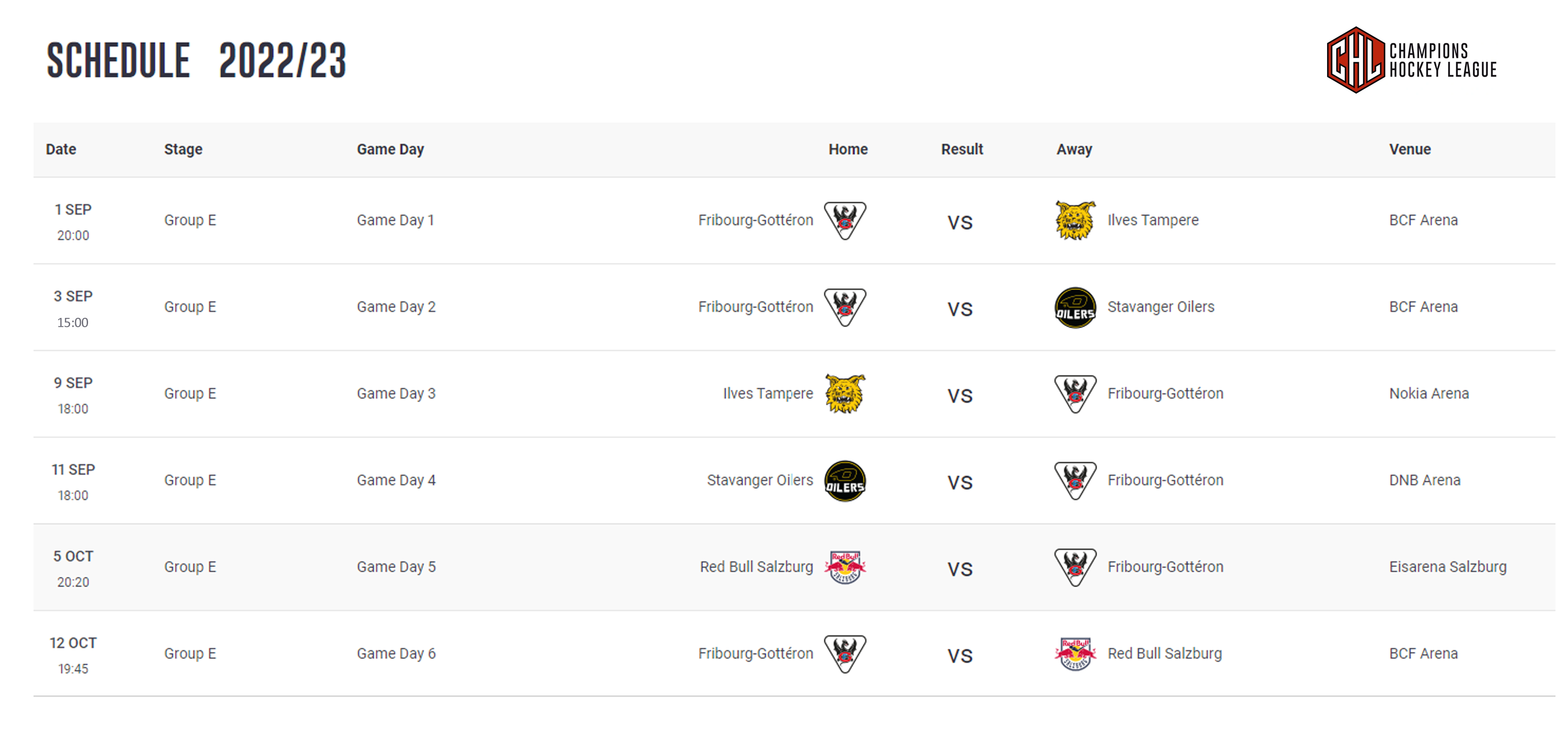Click the Venue column header
The height and width of the screenshot is (731, 1568).
pos(1410,149)
